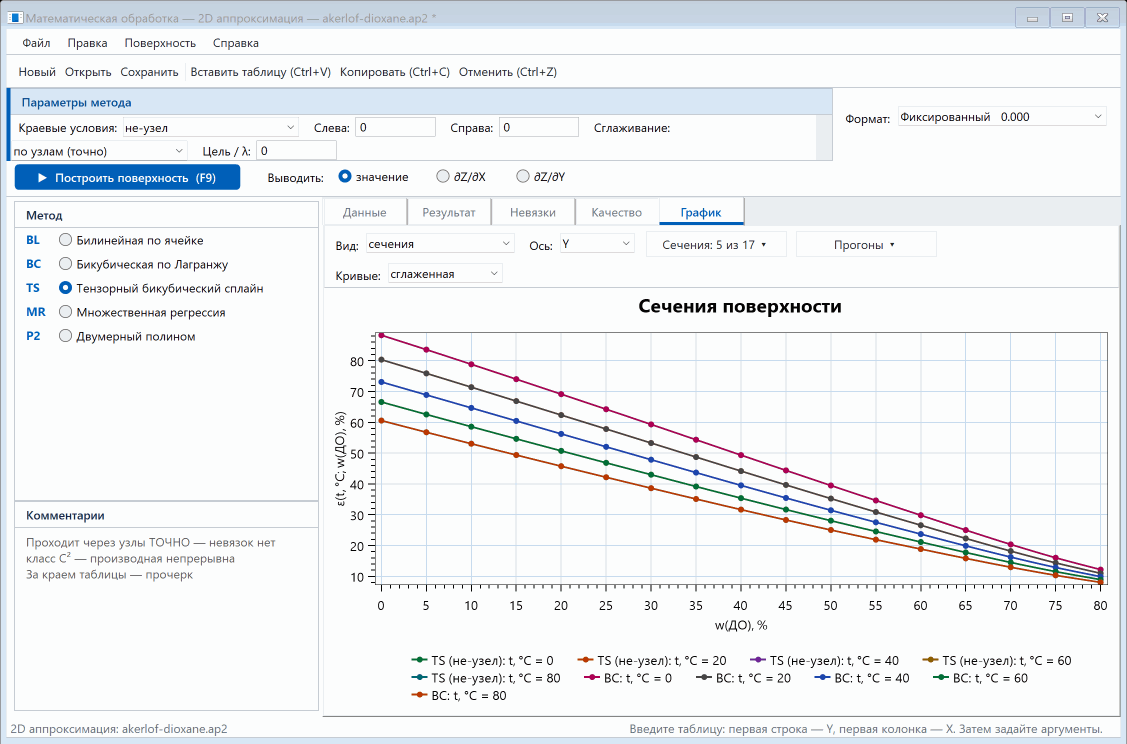Open the Краевые условия dropdown
The image size is (1127, 744).
coord(211,128)
